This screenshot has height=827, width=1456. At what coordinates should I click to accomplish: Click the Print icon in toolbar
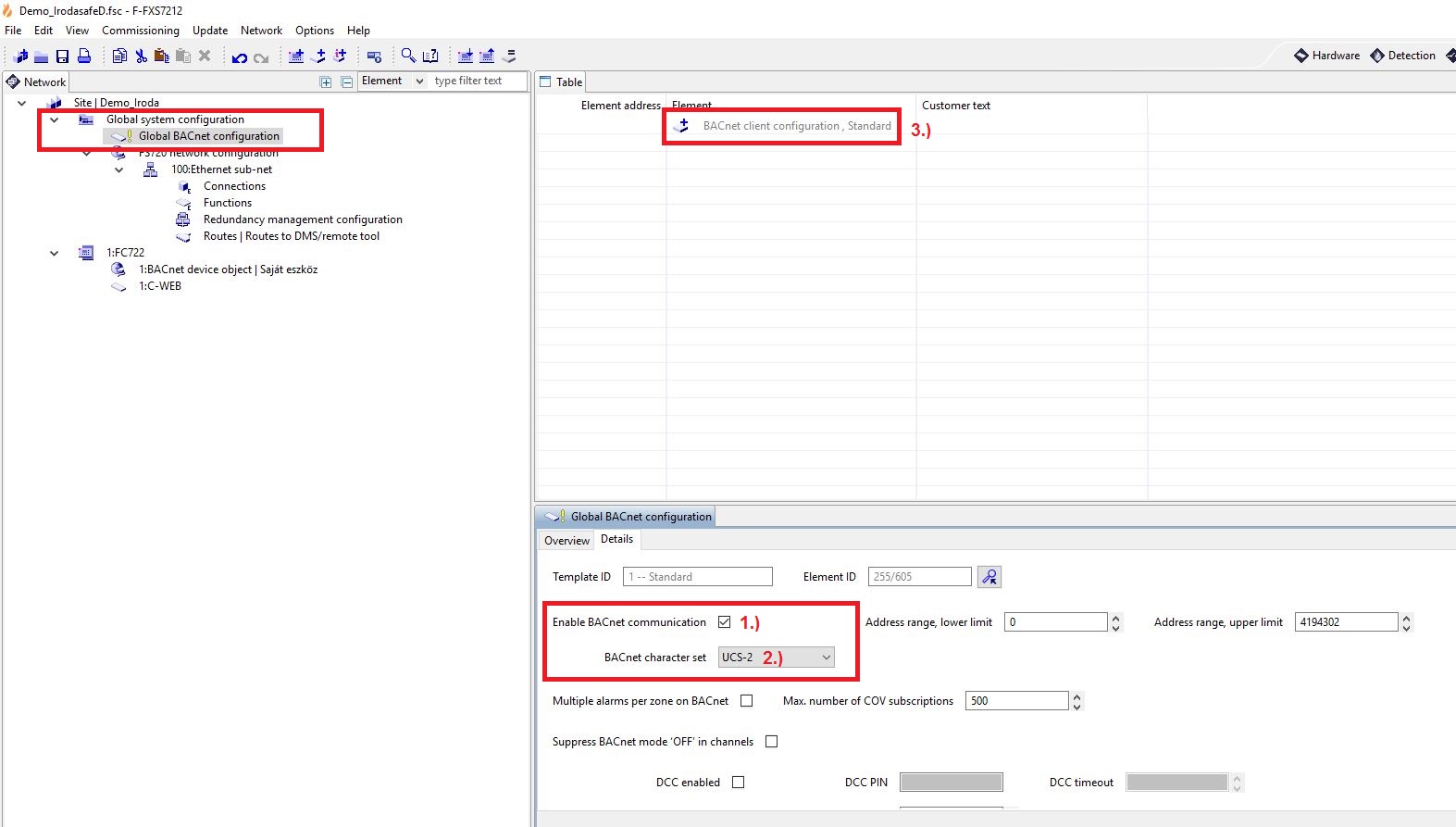pos(84,56)
